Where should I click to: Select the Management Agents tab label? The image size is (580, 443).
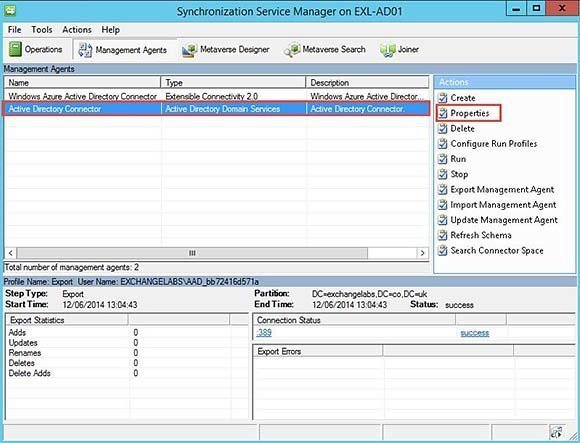click(x=131, y=50)
